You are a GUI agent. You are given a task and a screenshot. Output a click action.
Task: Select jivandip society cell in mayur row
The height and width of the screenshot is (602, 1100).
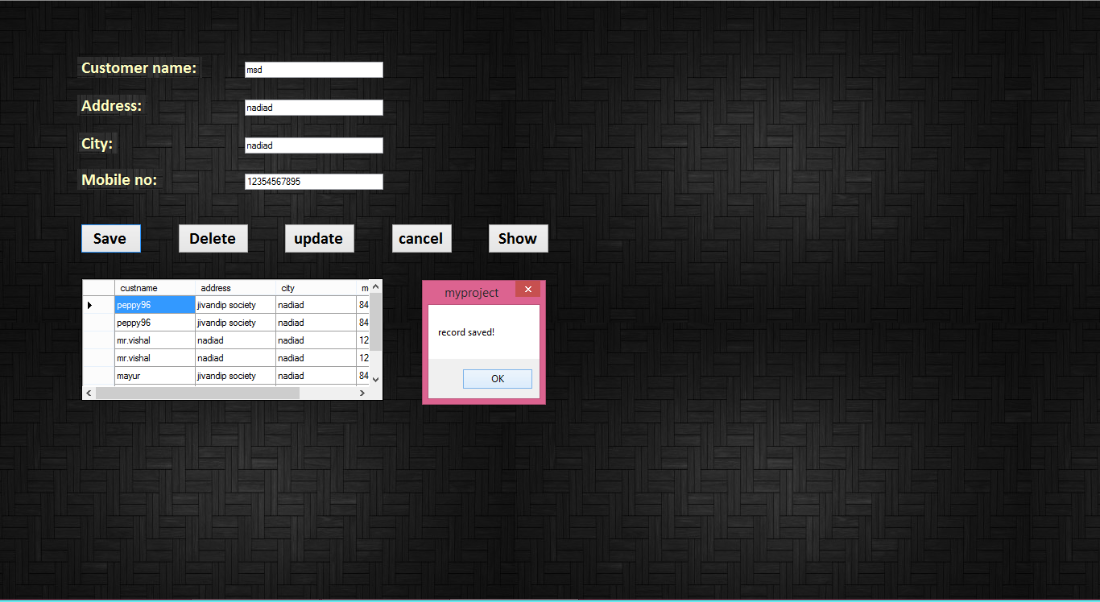[x=235, y=376]
